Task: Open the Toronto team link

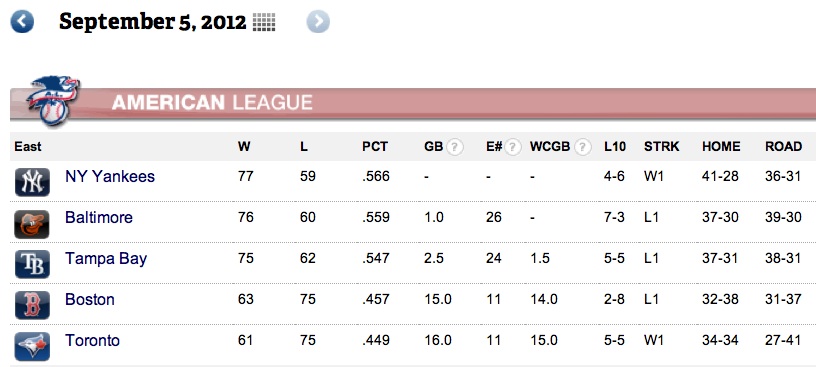Action: coord(93,340)
